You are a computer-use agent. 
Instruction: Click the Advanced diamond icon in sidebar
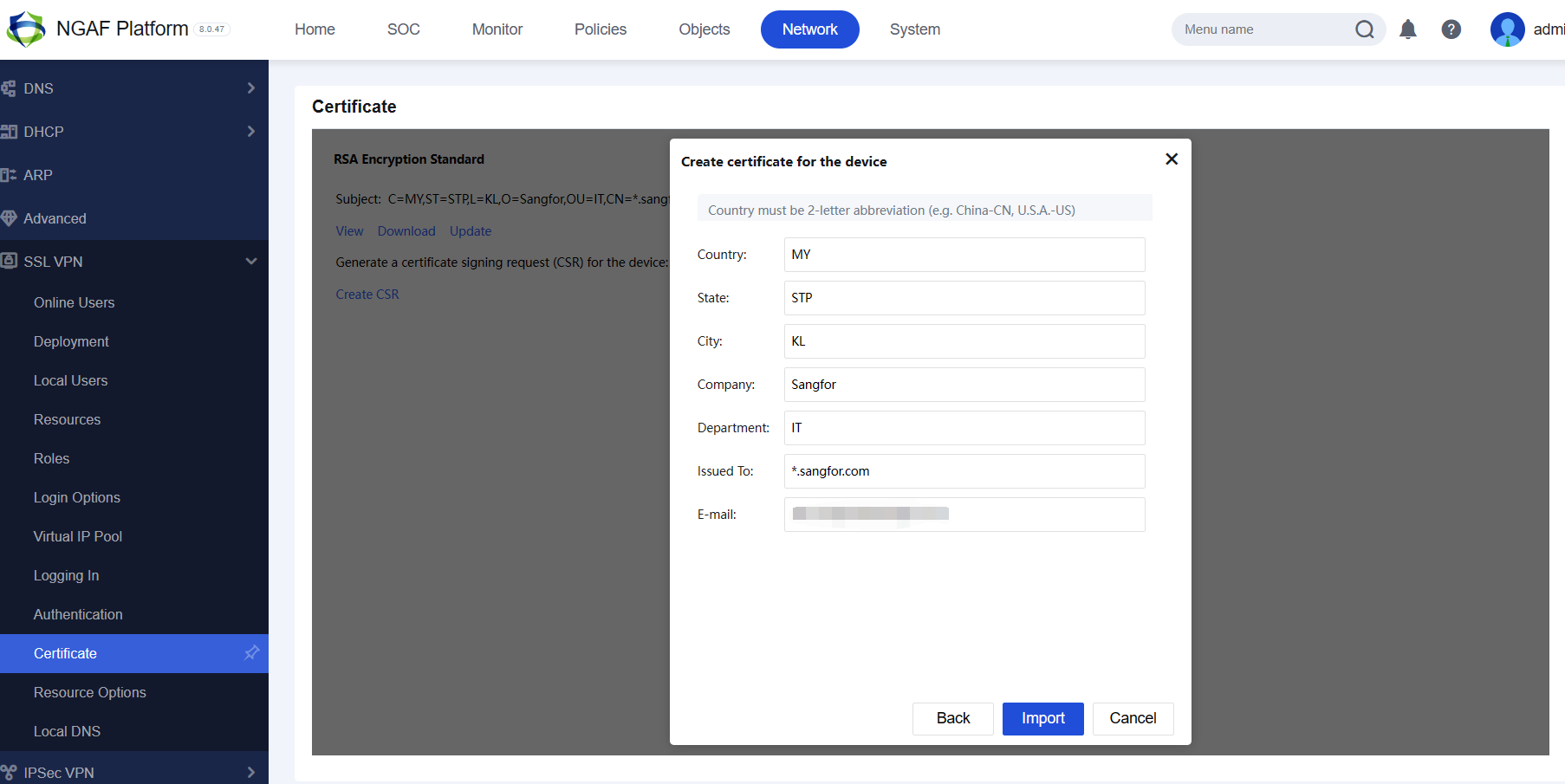pyautogui.click(x=10, y=218)
